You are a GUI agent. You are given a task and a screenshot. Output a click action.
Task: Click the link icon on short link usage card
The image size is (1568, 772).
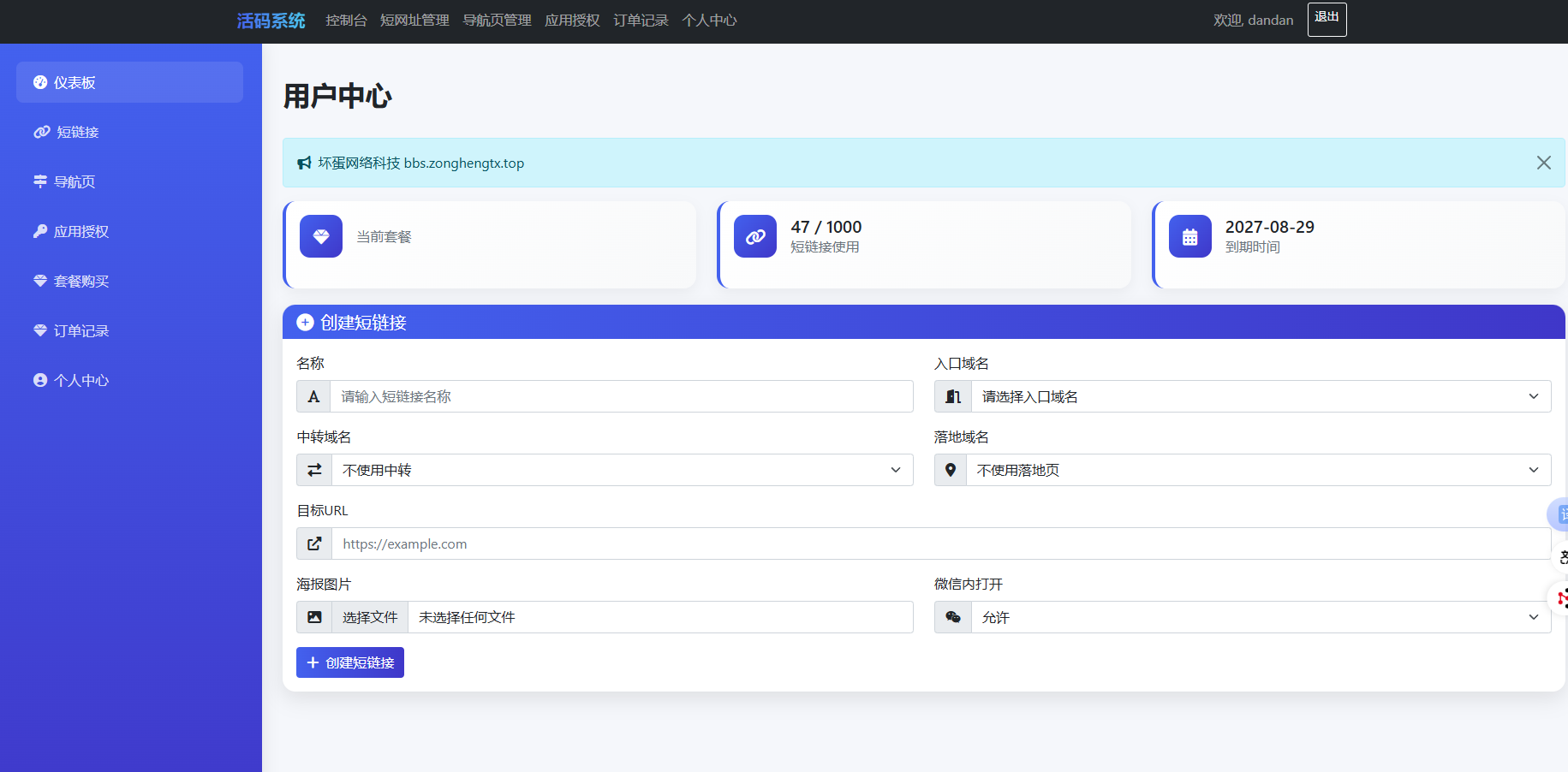(755, 236)
